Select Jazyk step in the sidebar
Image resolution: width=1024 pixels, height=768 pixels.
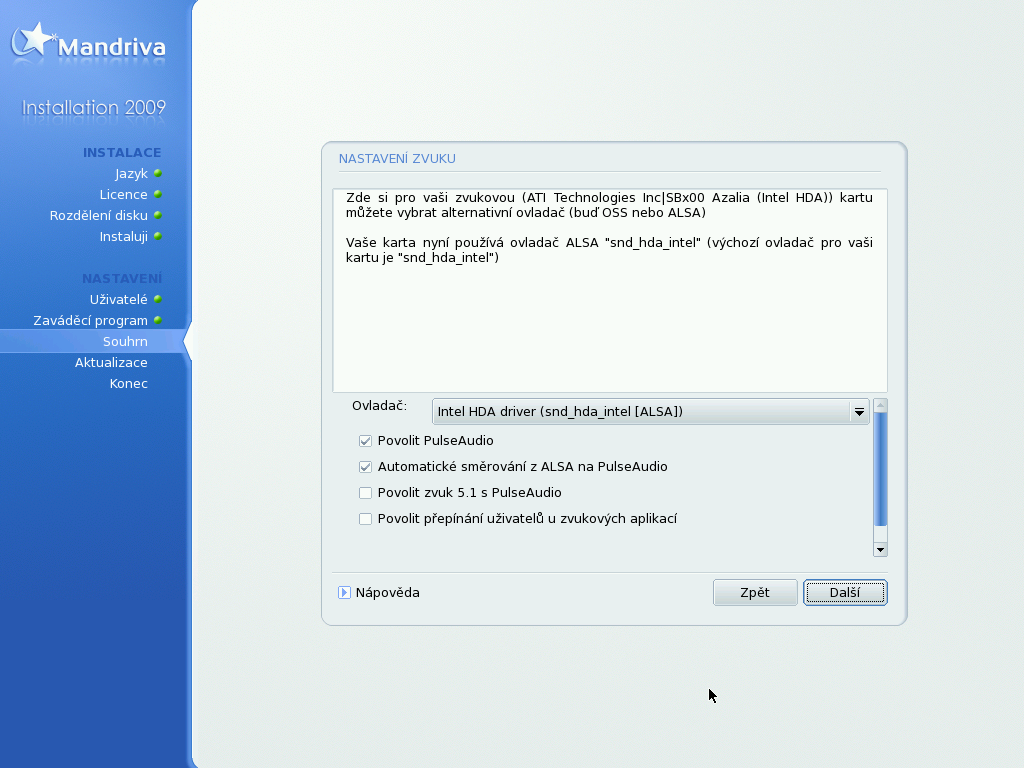[x=131, y=174]
